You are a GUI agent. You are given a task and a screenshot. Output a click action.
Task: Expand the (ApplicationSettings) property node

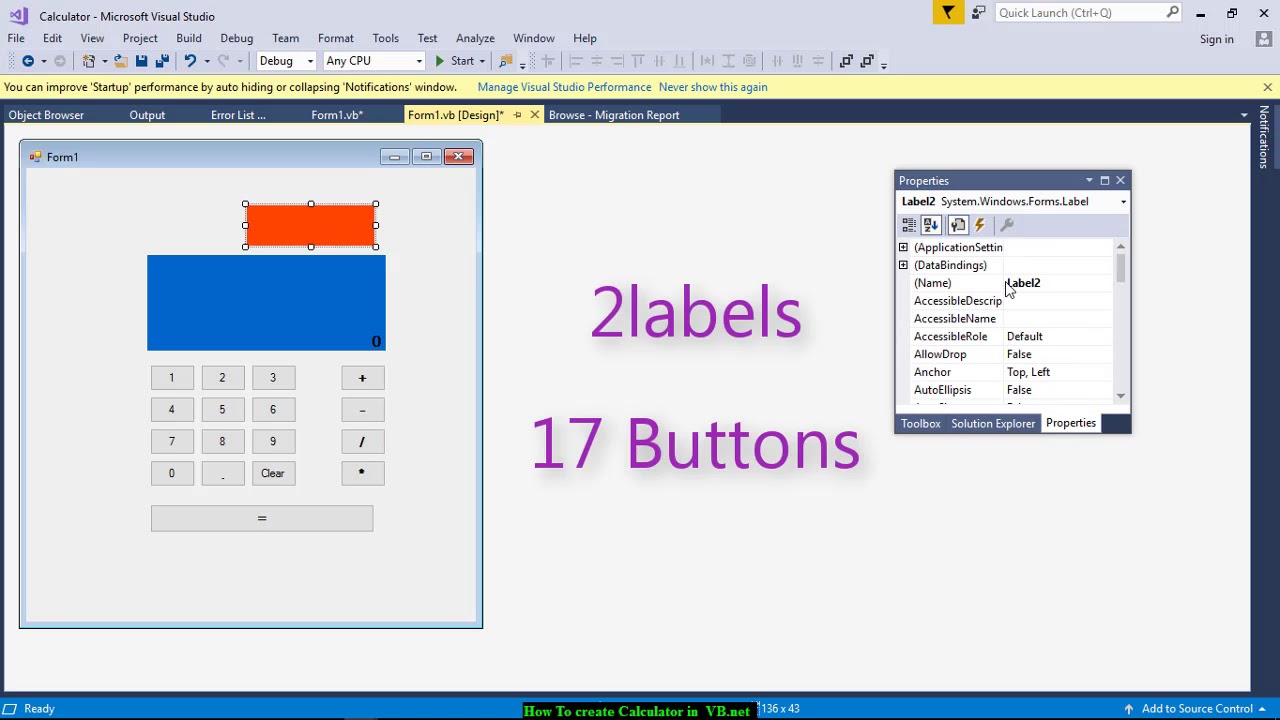pos(903,247)
